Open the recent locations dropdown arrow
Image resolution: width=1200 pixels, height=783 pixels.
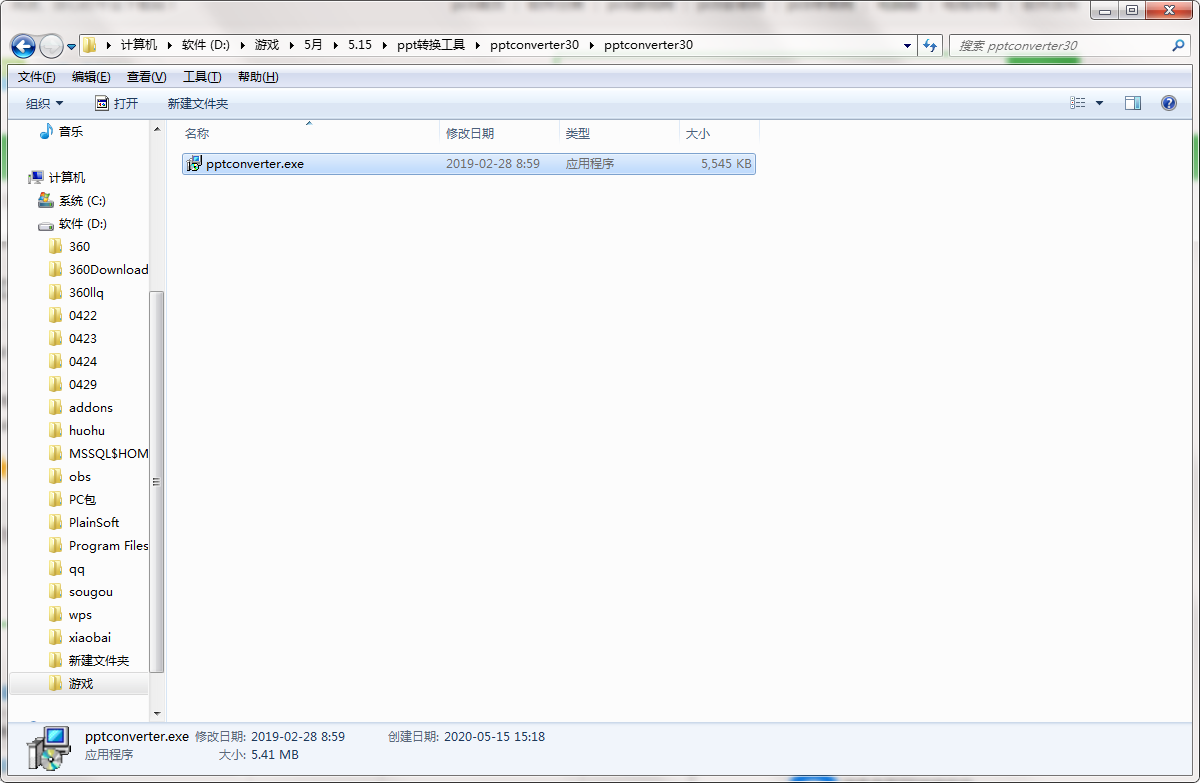coord(72,47)
